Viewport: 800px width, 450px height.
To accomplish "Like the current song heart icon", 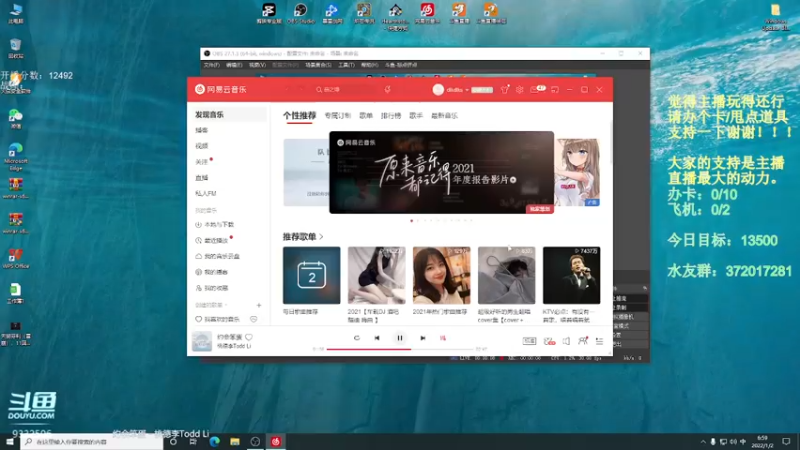I will tap(249, 337).
